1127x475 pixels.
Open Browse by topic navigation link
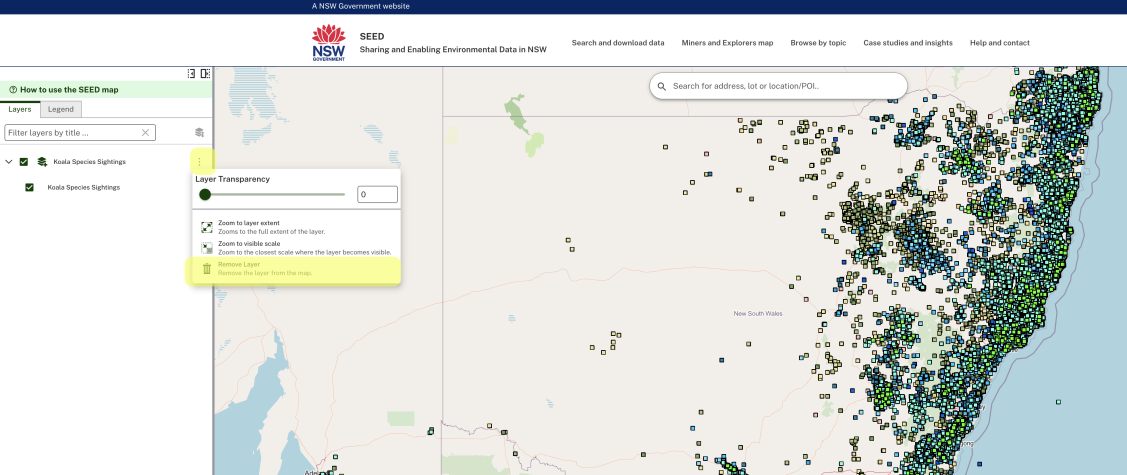(819, 43)
